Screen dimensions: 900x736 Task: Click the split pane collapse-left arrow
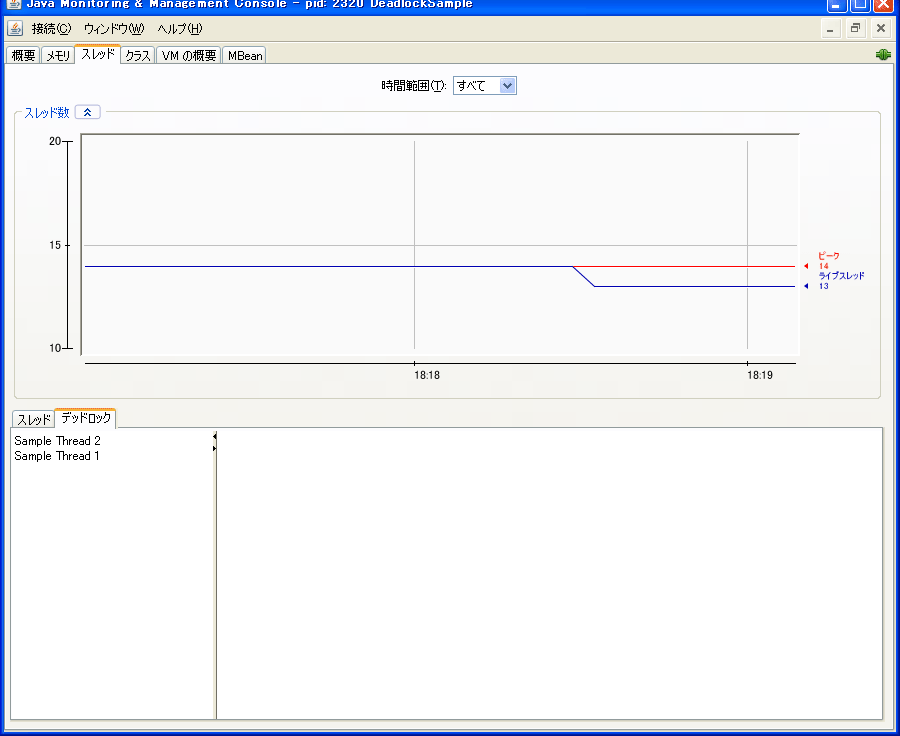pyautogui.click(x=215, y=436)
